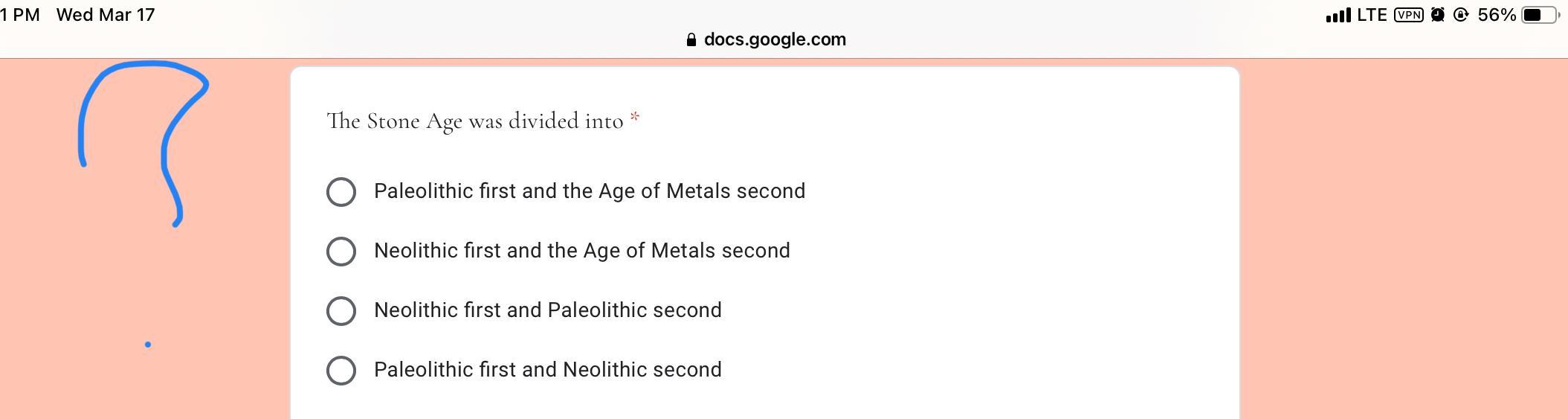Image resolution: width=1568 pixels, height=419 pixels.
Task: Tap the VPN status indicator
Action: (1408, 16)
